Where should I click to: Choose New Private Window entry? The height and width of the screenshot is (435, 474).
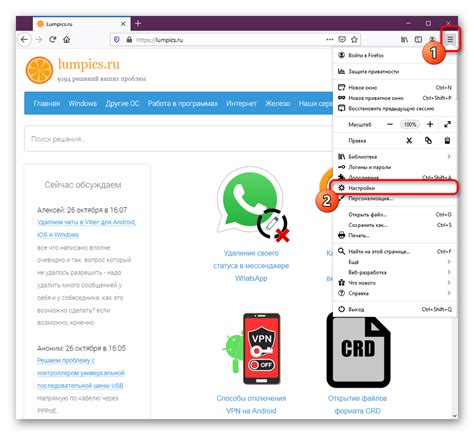[x=395, y=98]
